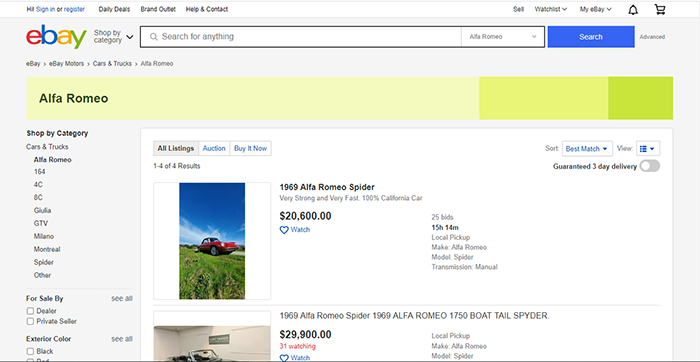Open the red Spider car thumbnail
Screen dimensions: 700x362
tap(212, 241)
